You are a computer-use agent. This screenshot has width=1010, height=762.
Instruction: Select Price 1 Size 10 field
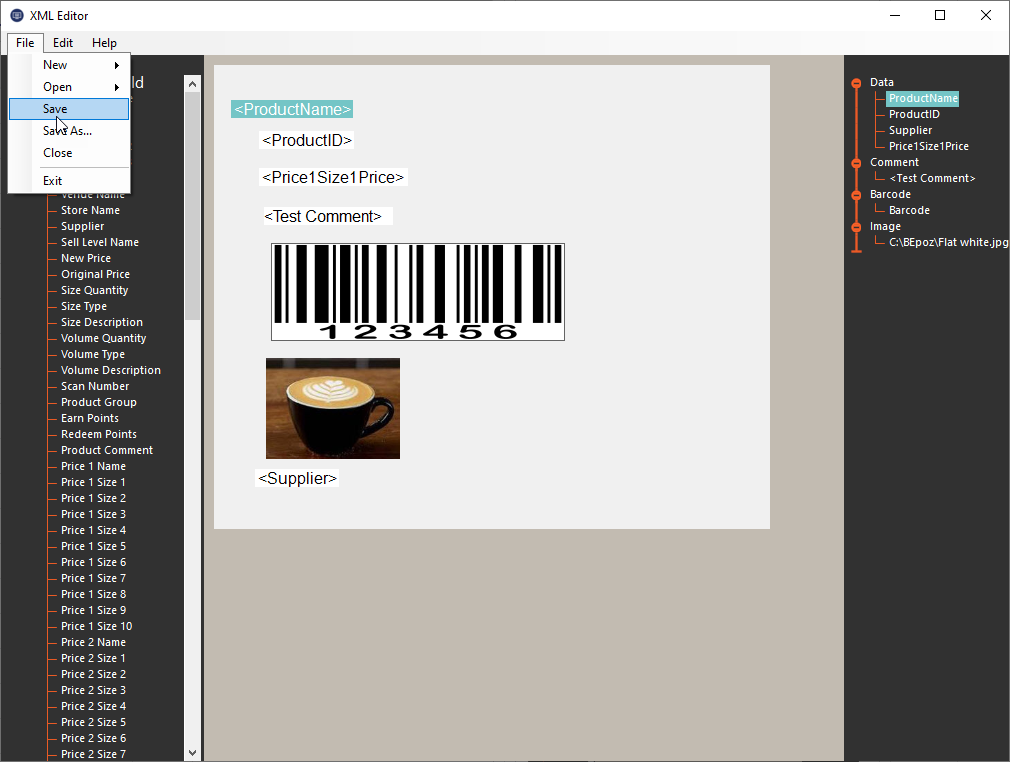tap(97, 626)
